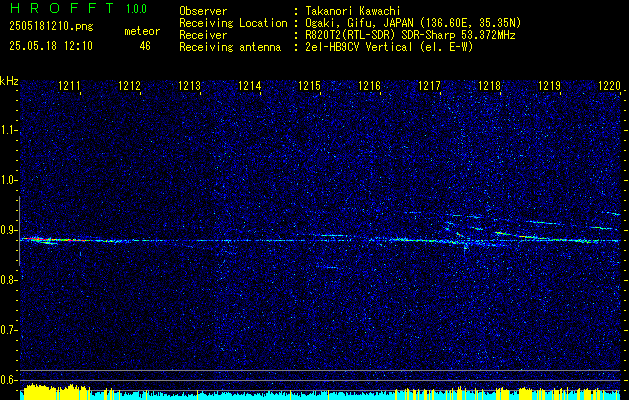629x400 pixels.
Task: Click the 2el-HB9CV Vertical antenna text
Action: [358, 47]
